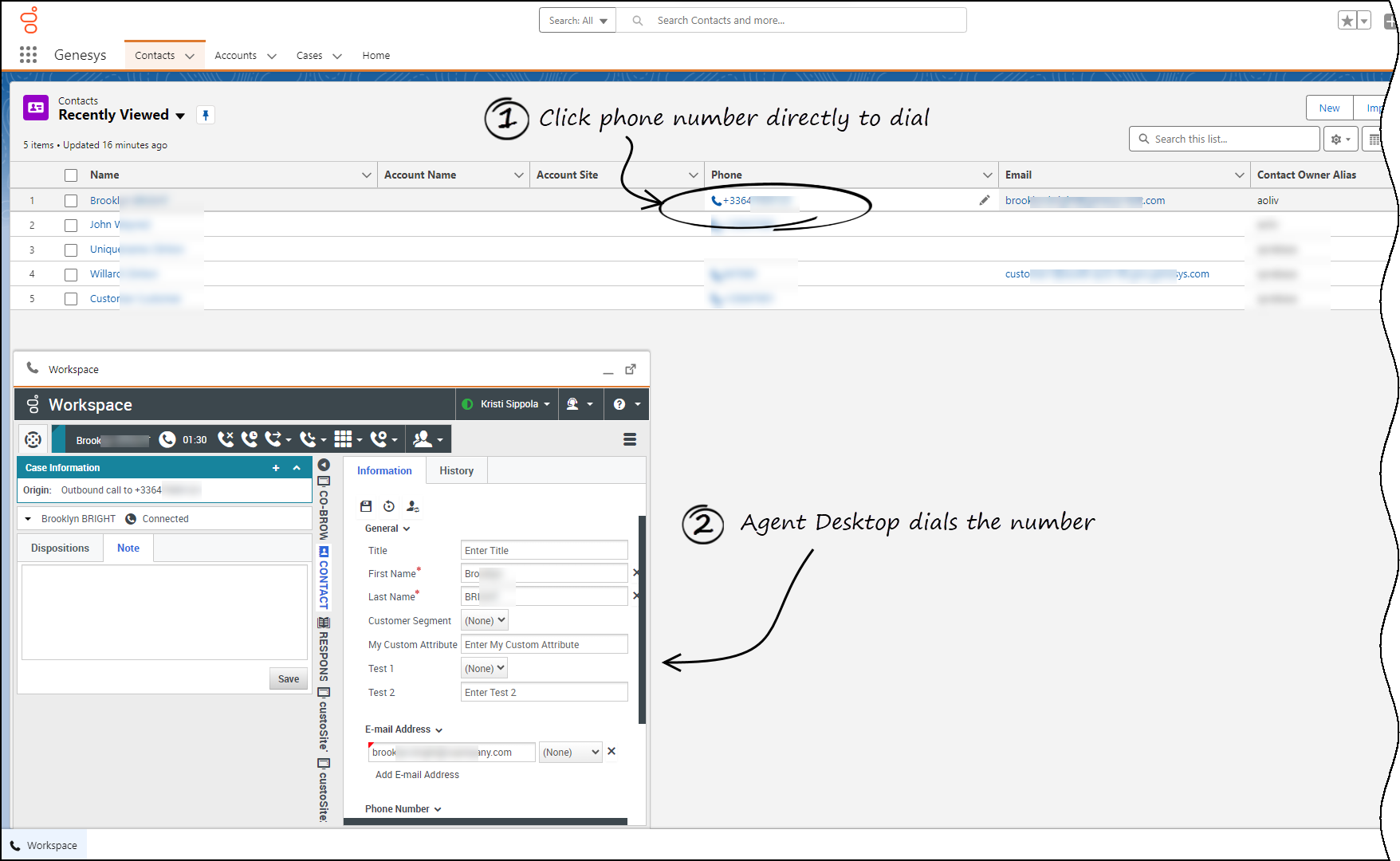Expand the Brooklyn BRIGHT party row
The width and height of the screenshot is (1400, 861).
[x=28, y=519]
